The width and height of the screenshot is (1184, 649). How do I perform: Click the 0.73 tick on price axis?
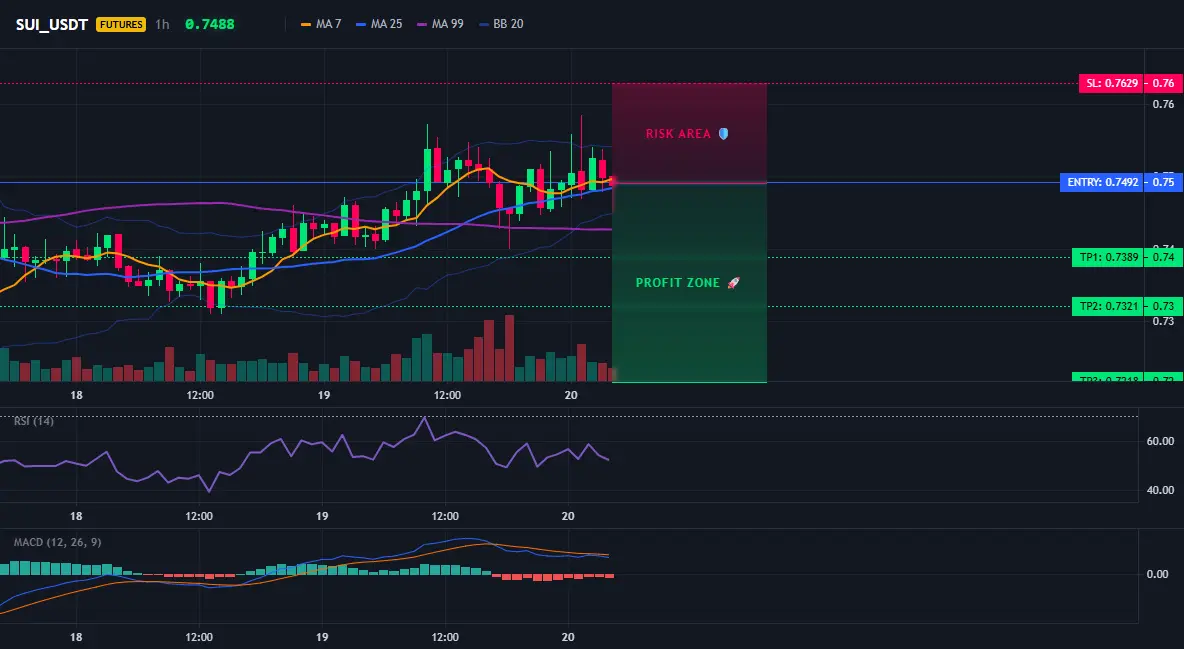coord(1164,321)
